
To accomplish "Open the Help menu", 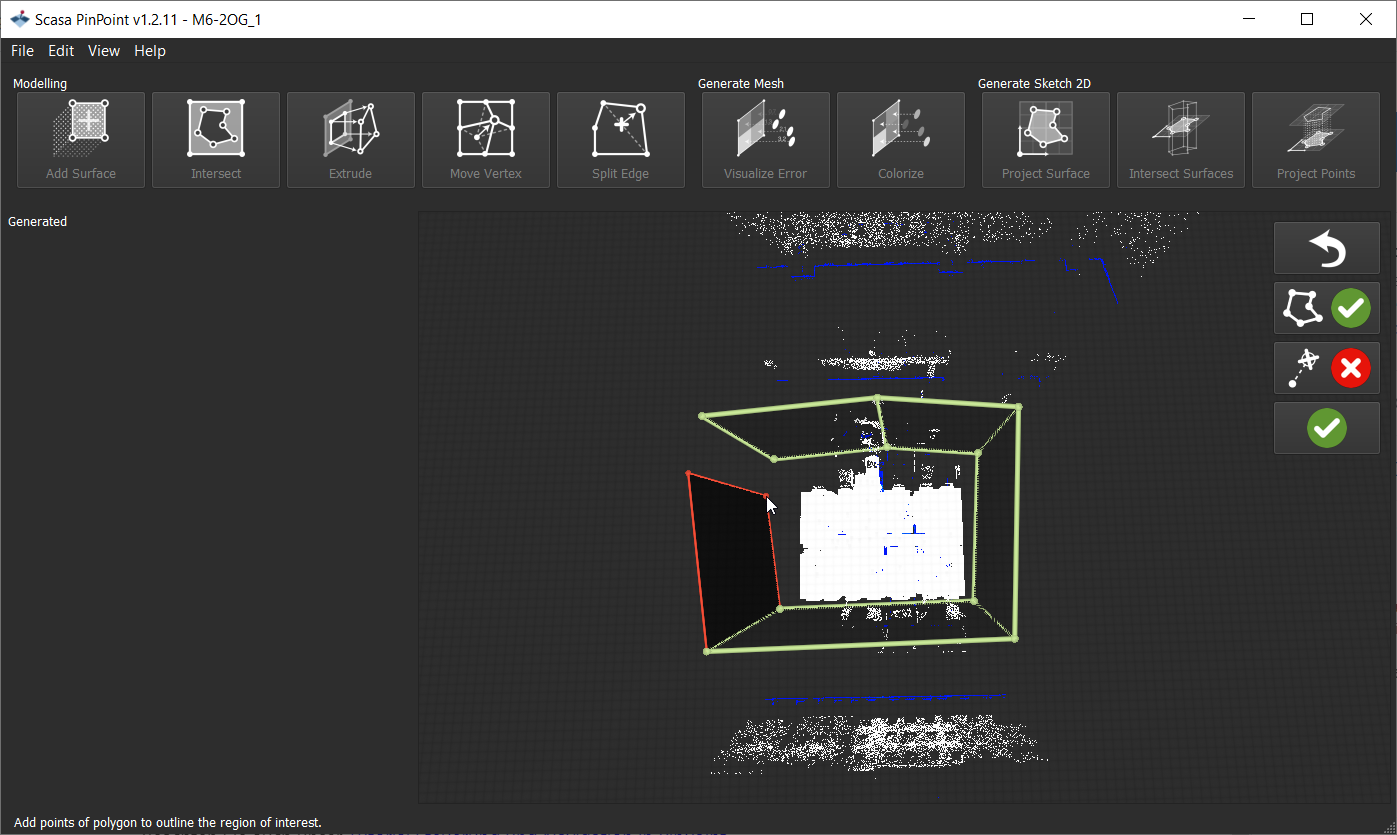I will (x=150, y=51).
